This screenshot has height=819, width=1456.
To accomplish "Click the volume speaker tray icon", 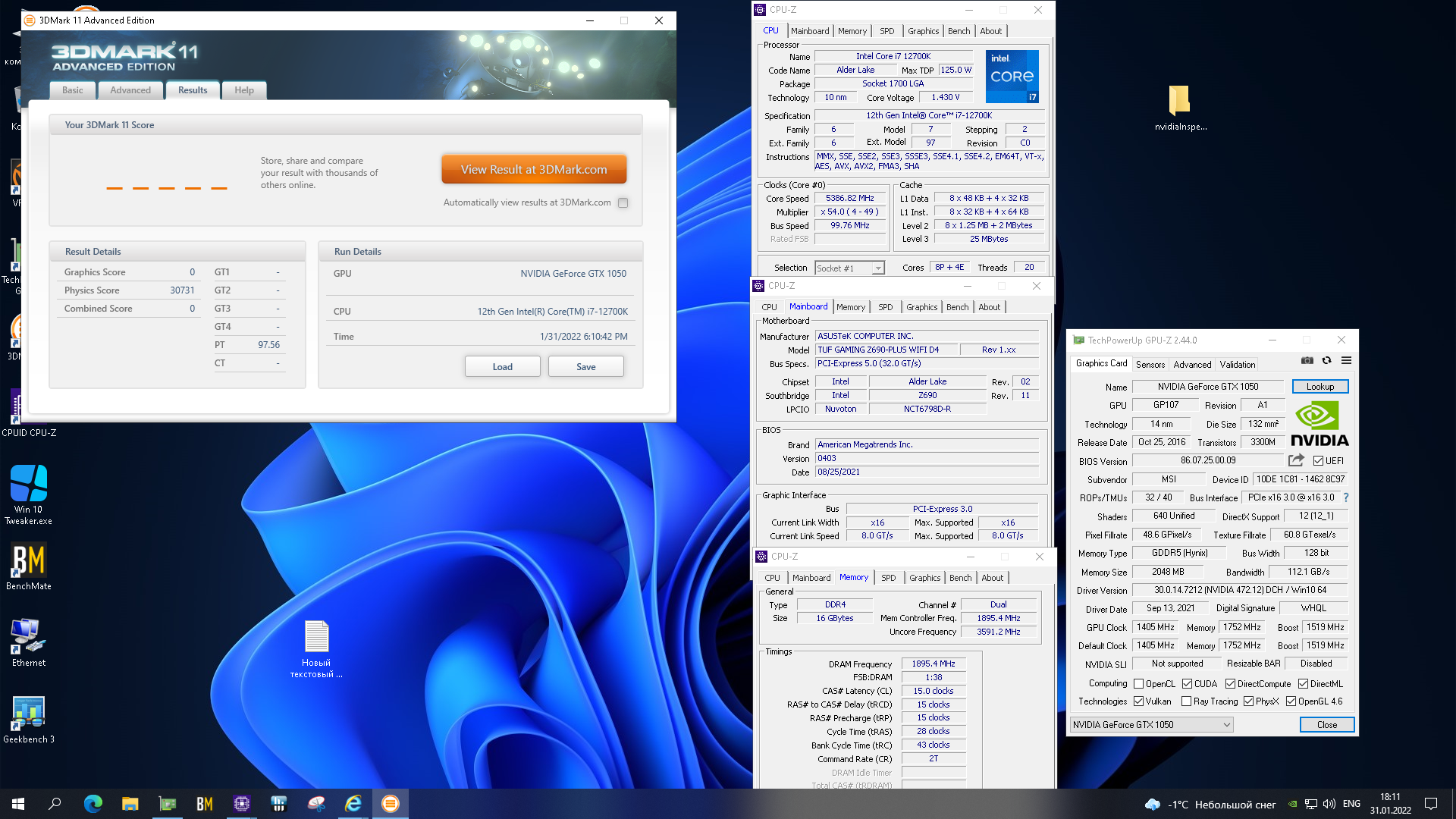I will (1329, 804).
